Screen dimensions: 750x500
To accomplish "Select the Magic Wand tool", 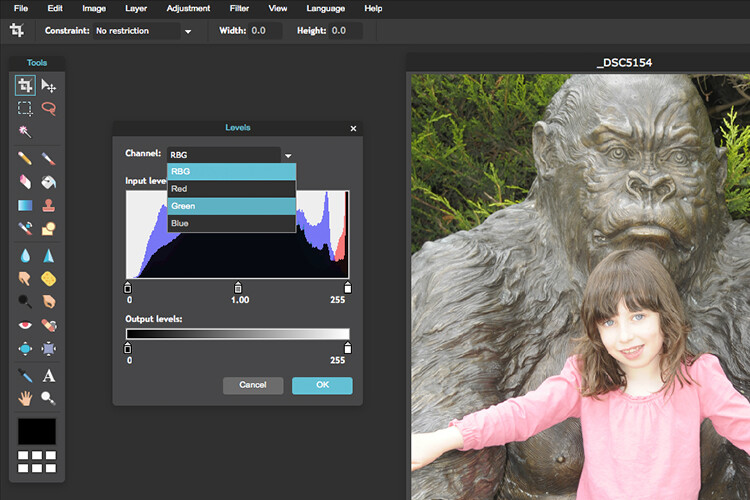I will tap(25, 132).
